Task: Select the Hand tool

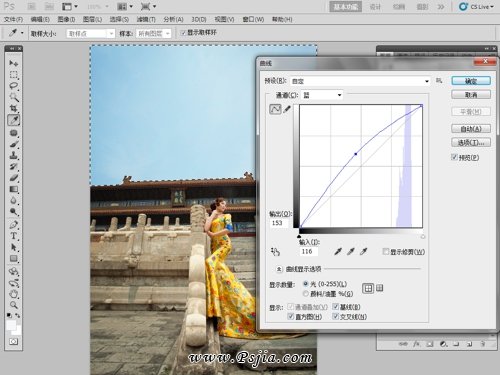Action: point(13,294)
